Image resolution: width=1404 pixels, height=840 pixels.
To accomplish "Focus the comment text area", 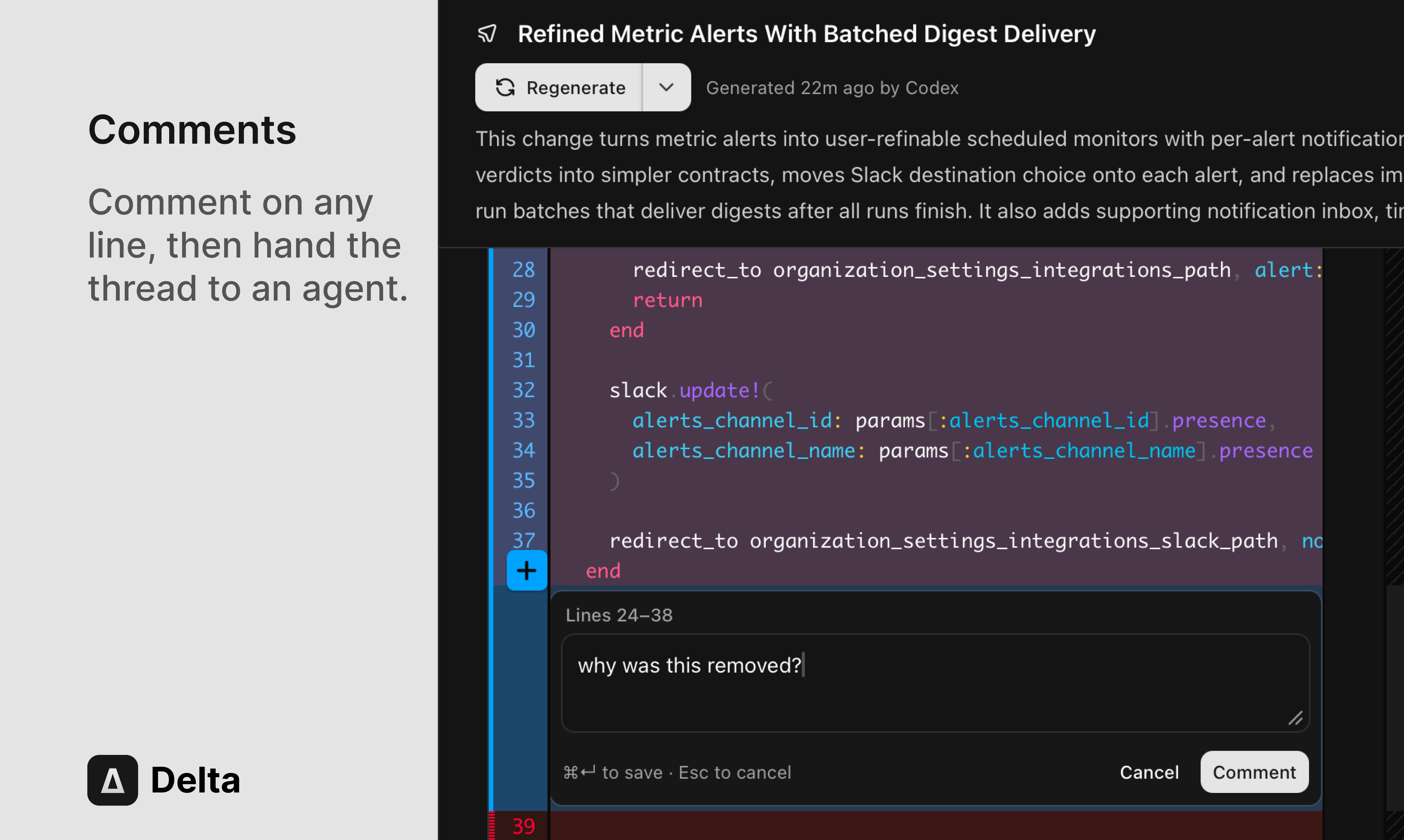I will click(935, 683).
